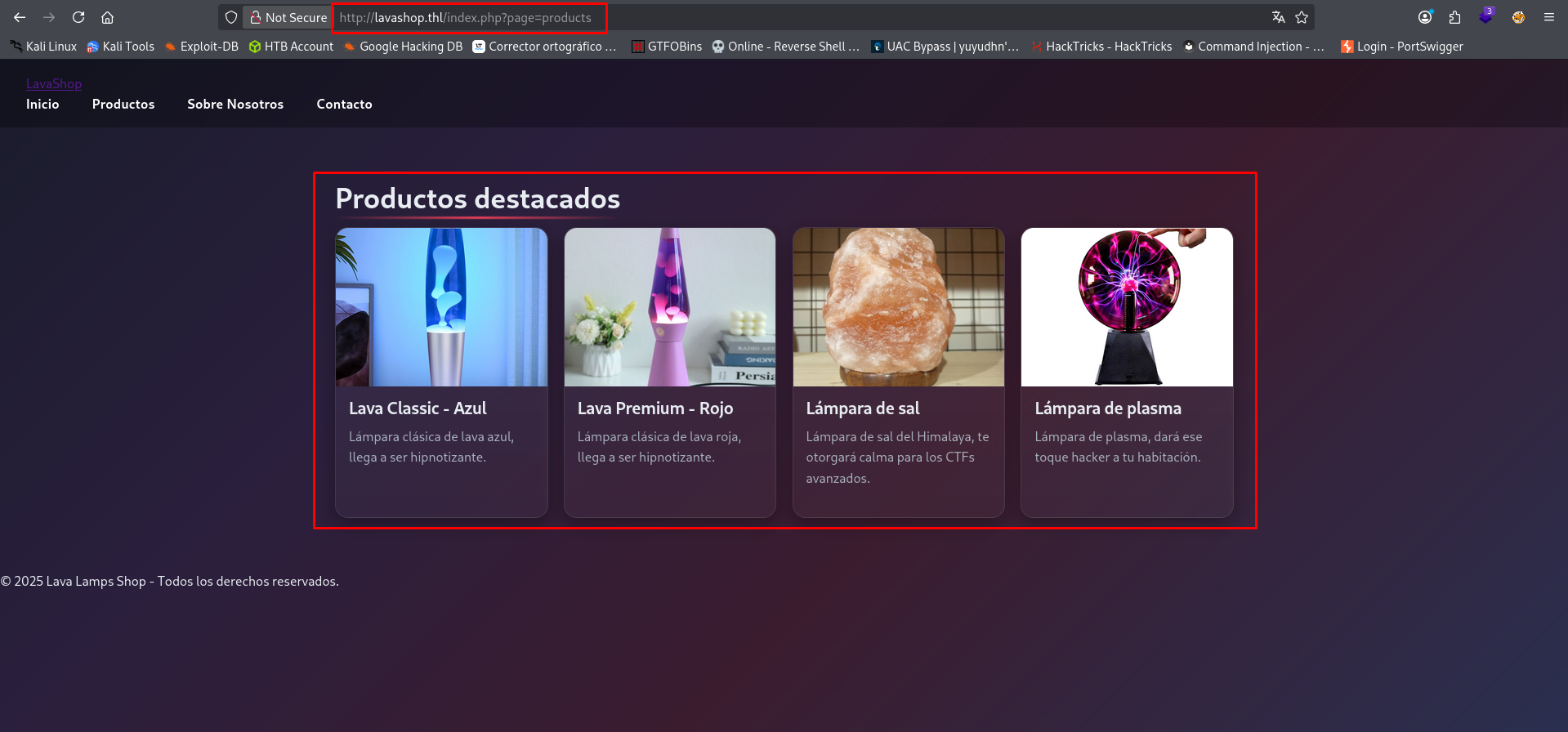Click the Lámpara de plasma product image
The width and height of the screenshot is (1568, 732).
coord(1127,307)
